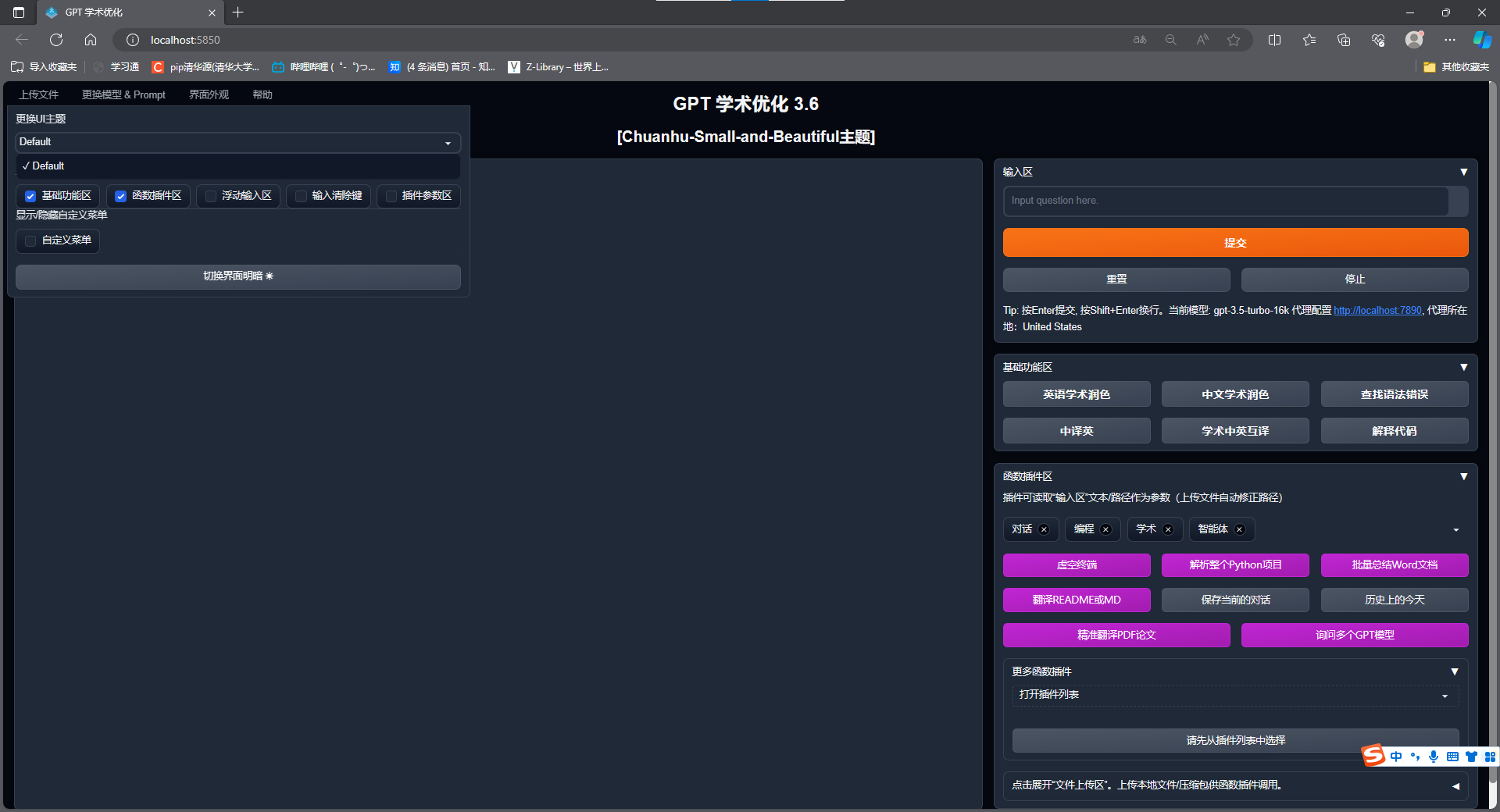Open the 更换模型 & Prompt menu
The height and width of the screenshot is (812, 1500).
[123, 94]
